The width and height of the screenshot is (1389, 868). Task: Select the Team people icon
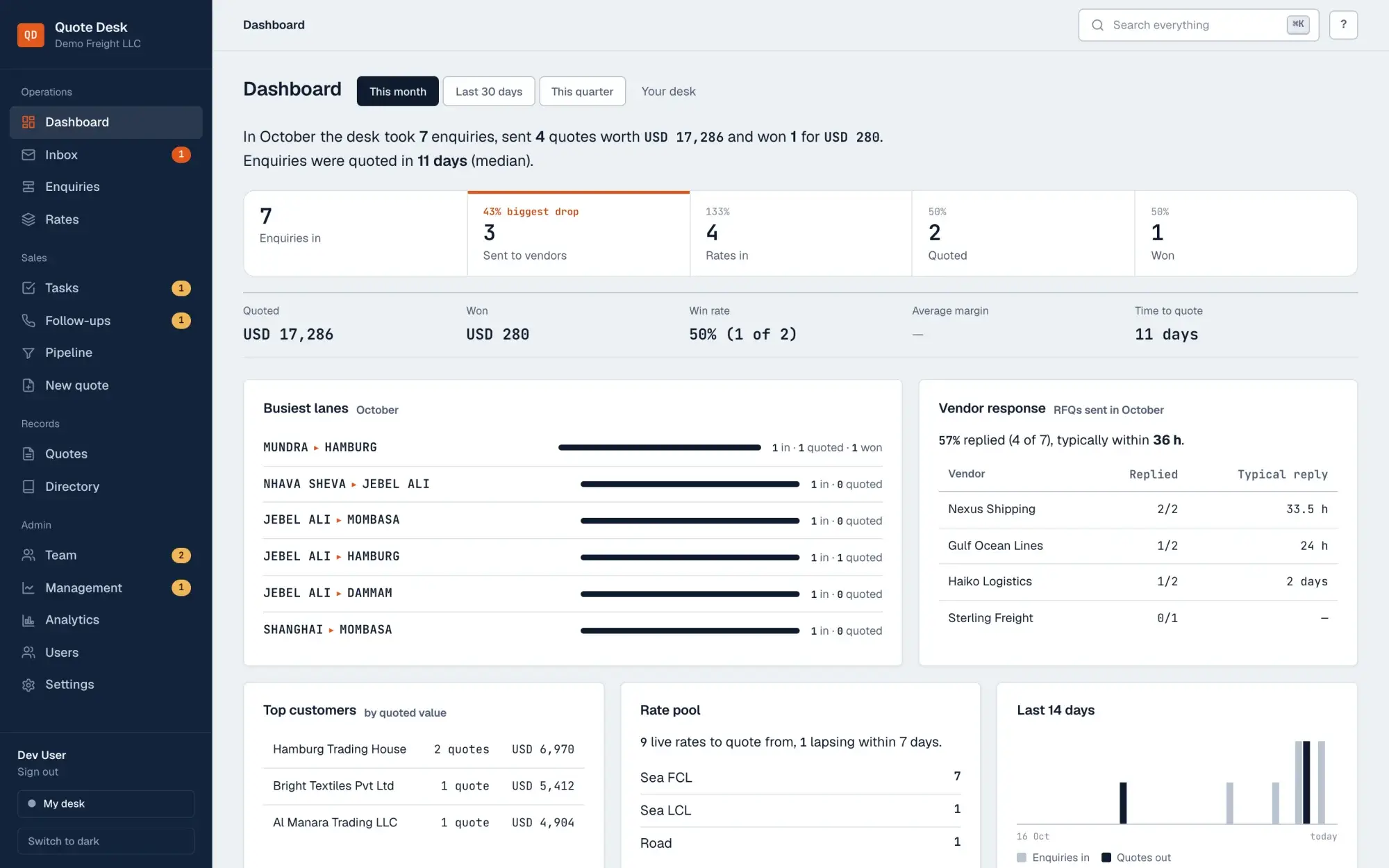[x=28, y=556]
